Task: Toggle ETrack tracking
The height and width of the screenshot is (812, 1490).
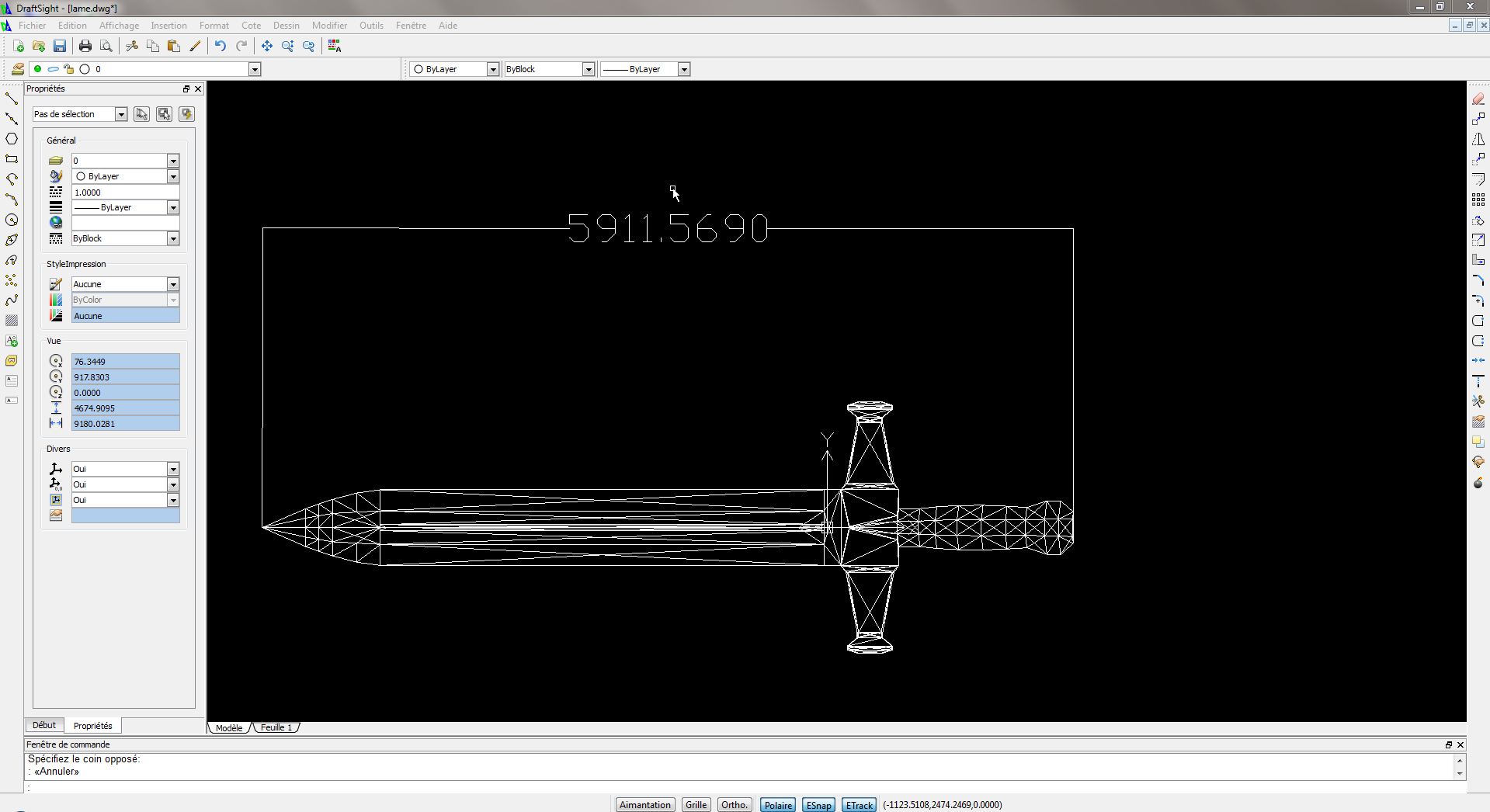Action: click(x=860, y=805)
